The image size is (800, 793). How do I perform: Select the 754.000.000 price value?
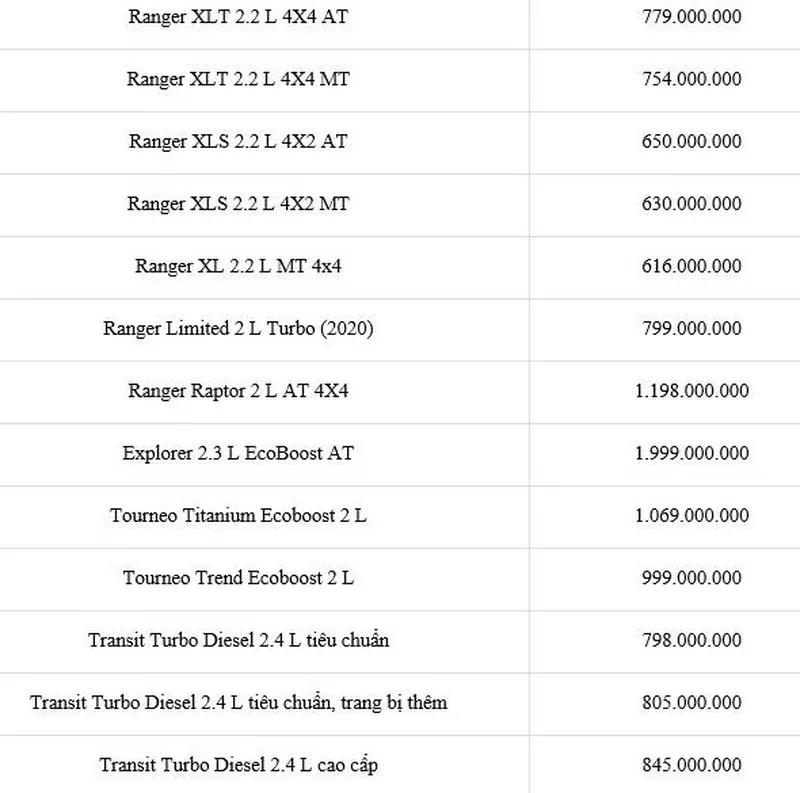(691, 79)
